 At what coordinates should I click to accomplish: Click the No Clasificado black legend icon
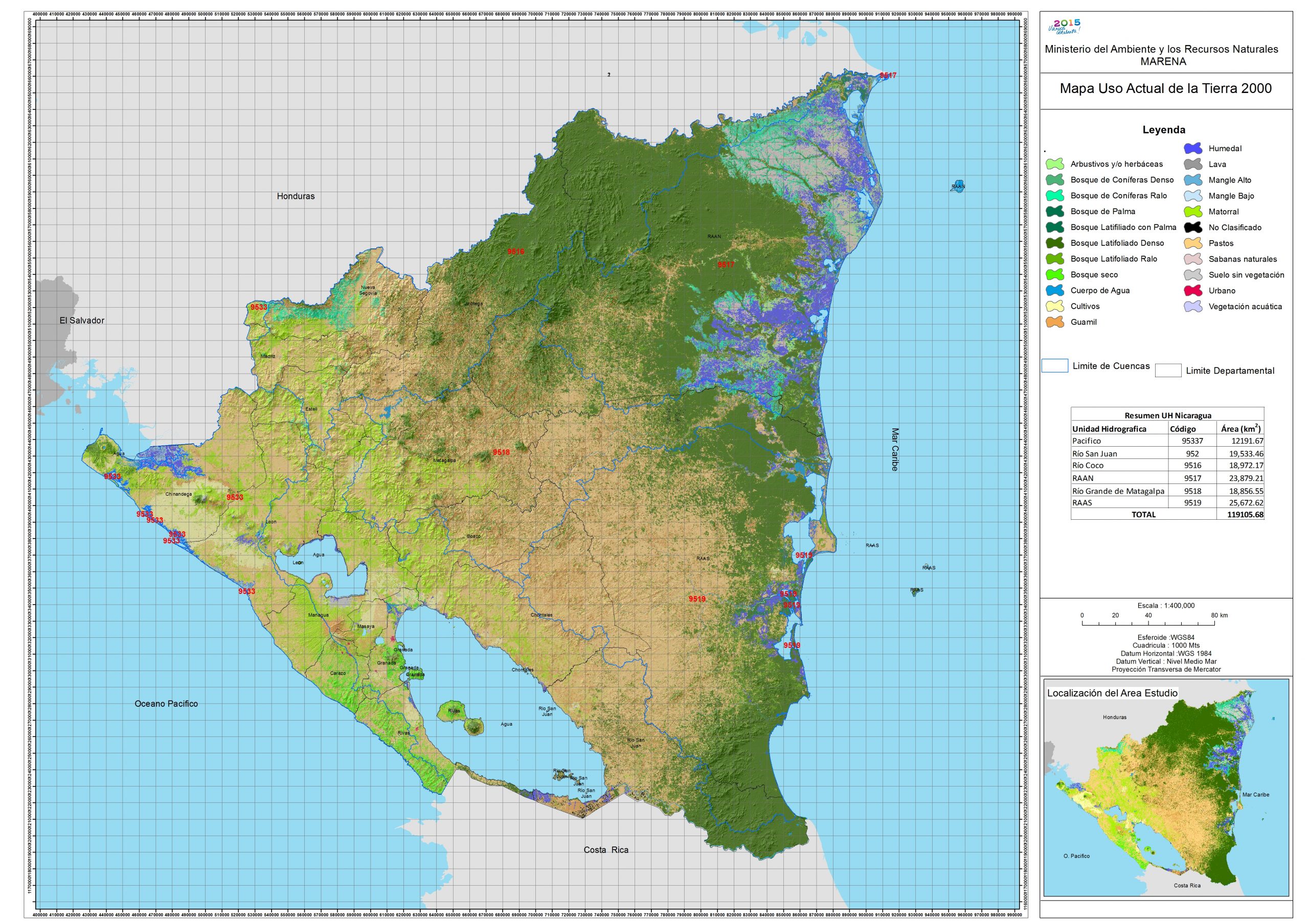tap(1193, 227)
